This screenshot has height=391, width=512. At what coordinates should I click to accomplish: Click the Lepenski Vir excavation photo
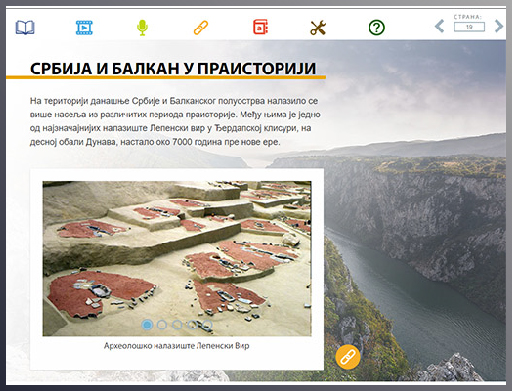click(177, 258)
